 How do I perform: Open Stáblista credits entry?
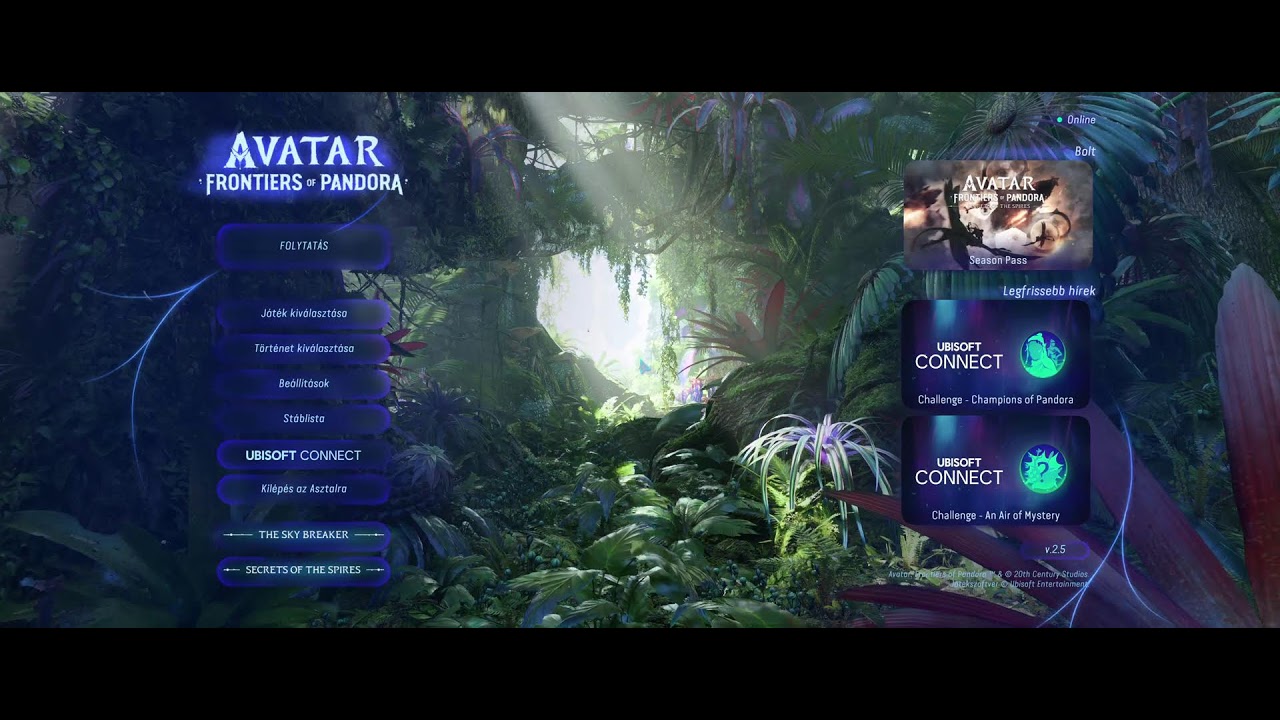click(x=304, y=418)
